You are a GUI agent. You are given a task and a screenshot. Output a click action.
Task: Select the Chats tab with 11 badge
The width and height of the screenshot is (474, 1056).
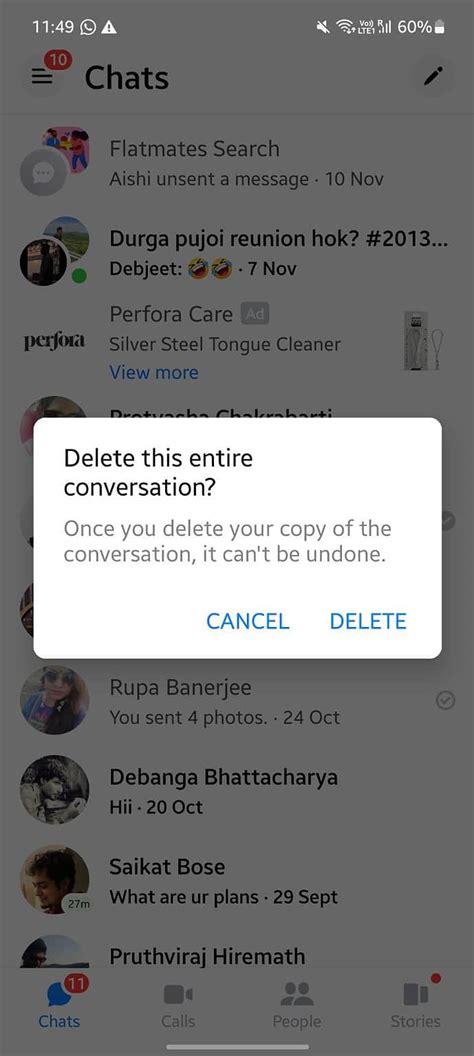tap(59, 1005)
